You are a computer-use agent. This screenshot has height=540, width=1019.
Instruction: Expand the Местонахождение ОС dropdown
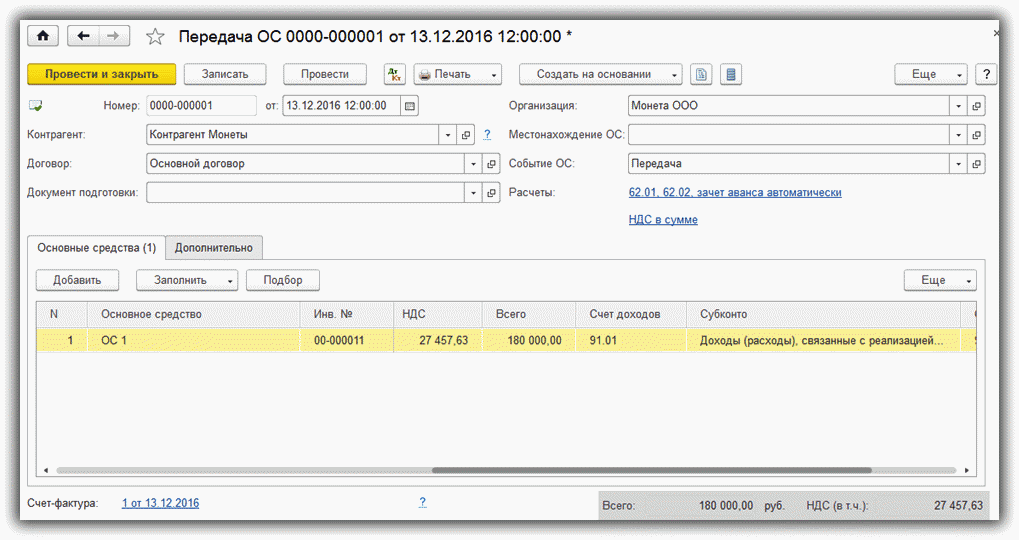tap(959, 135)
